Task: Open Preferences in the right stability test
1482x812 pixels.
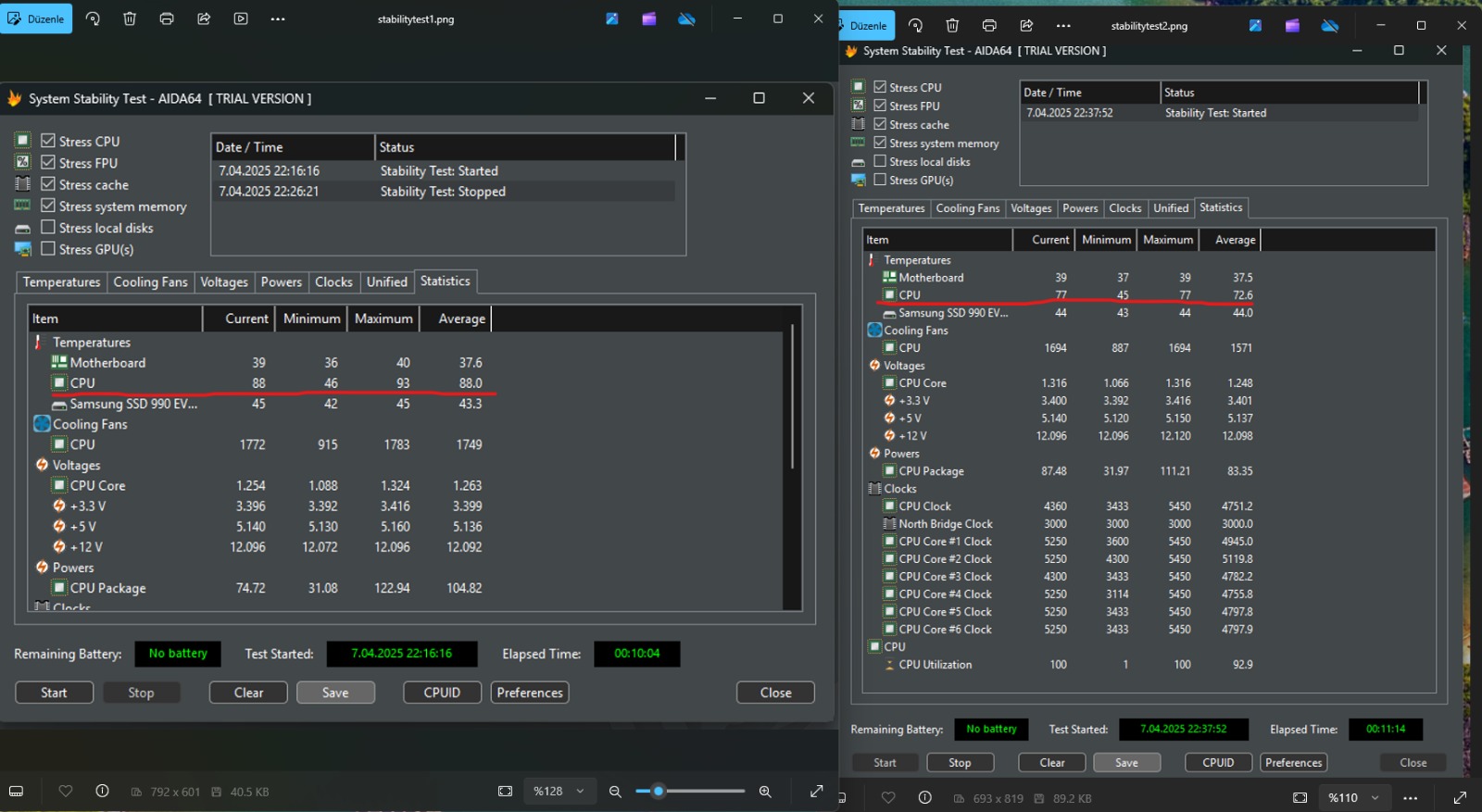Action: (x=1293, y=763)
